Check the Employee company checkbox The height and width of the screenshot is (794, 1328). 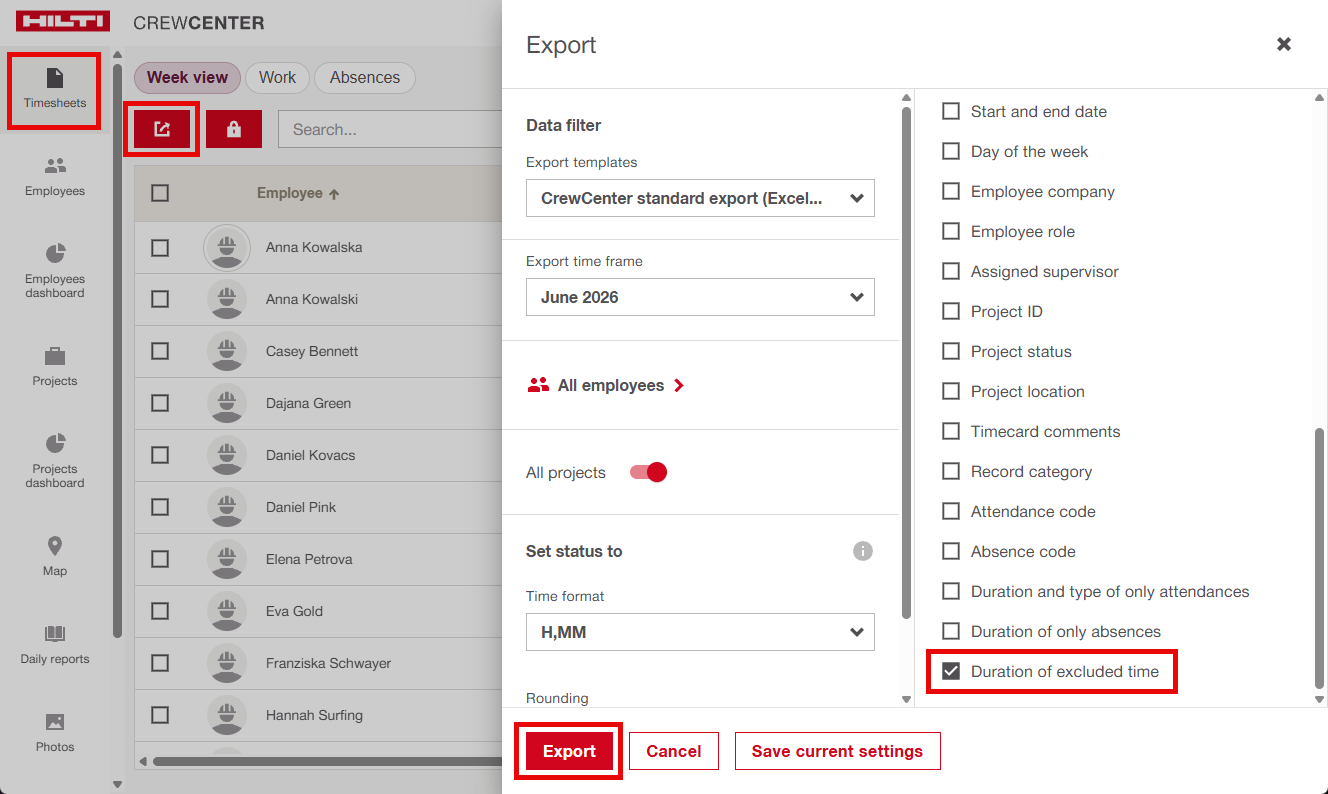pos(951,191)
